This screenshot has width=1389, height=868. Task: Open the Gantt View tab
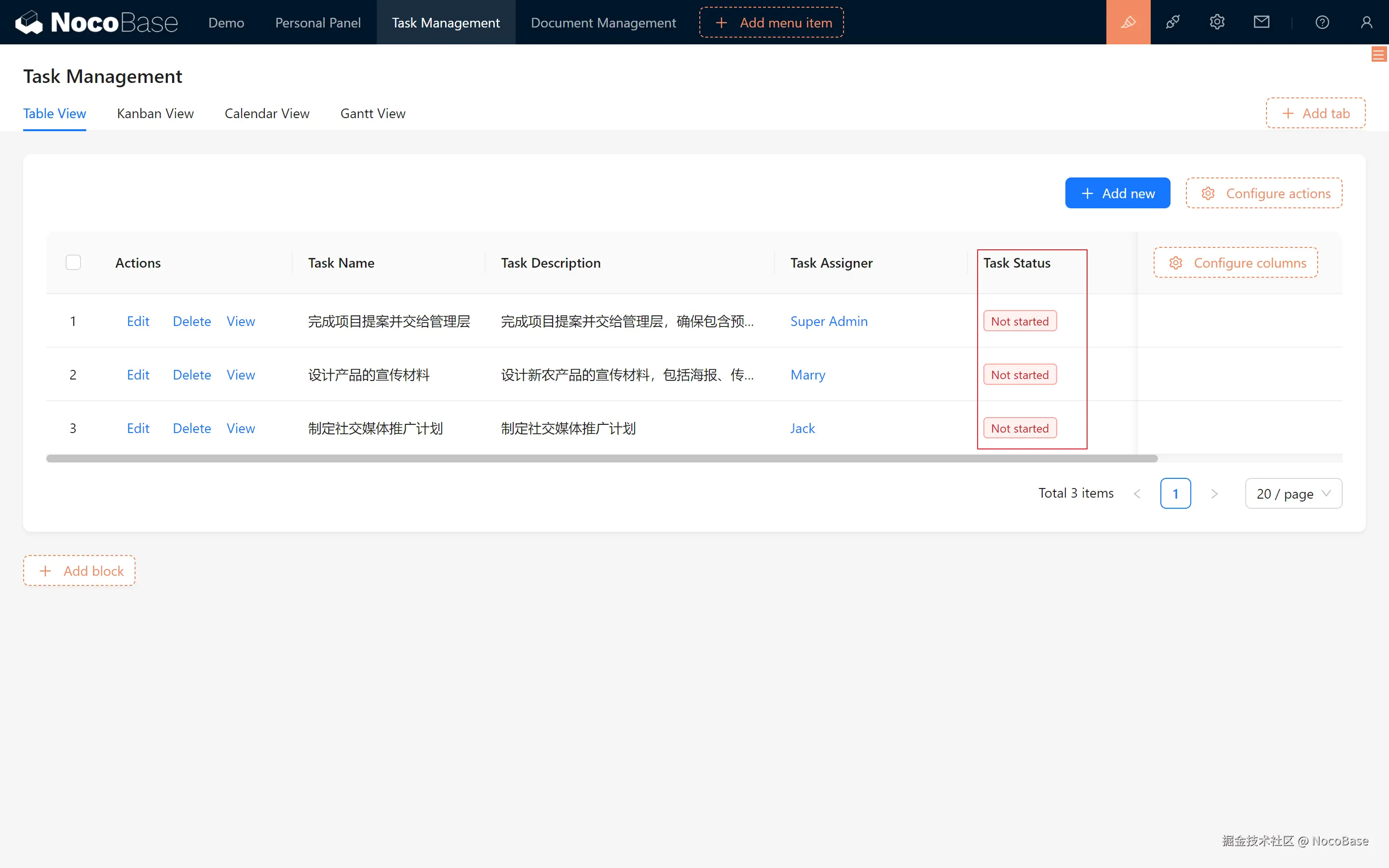point(372,114)
